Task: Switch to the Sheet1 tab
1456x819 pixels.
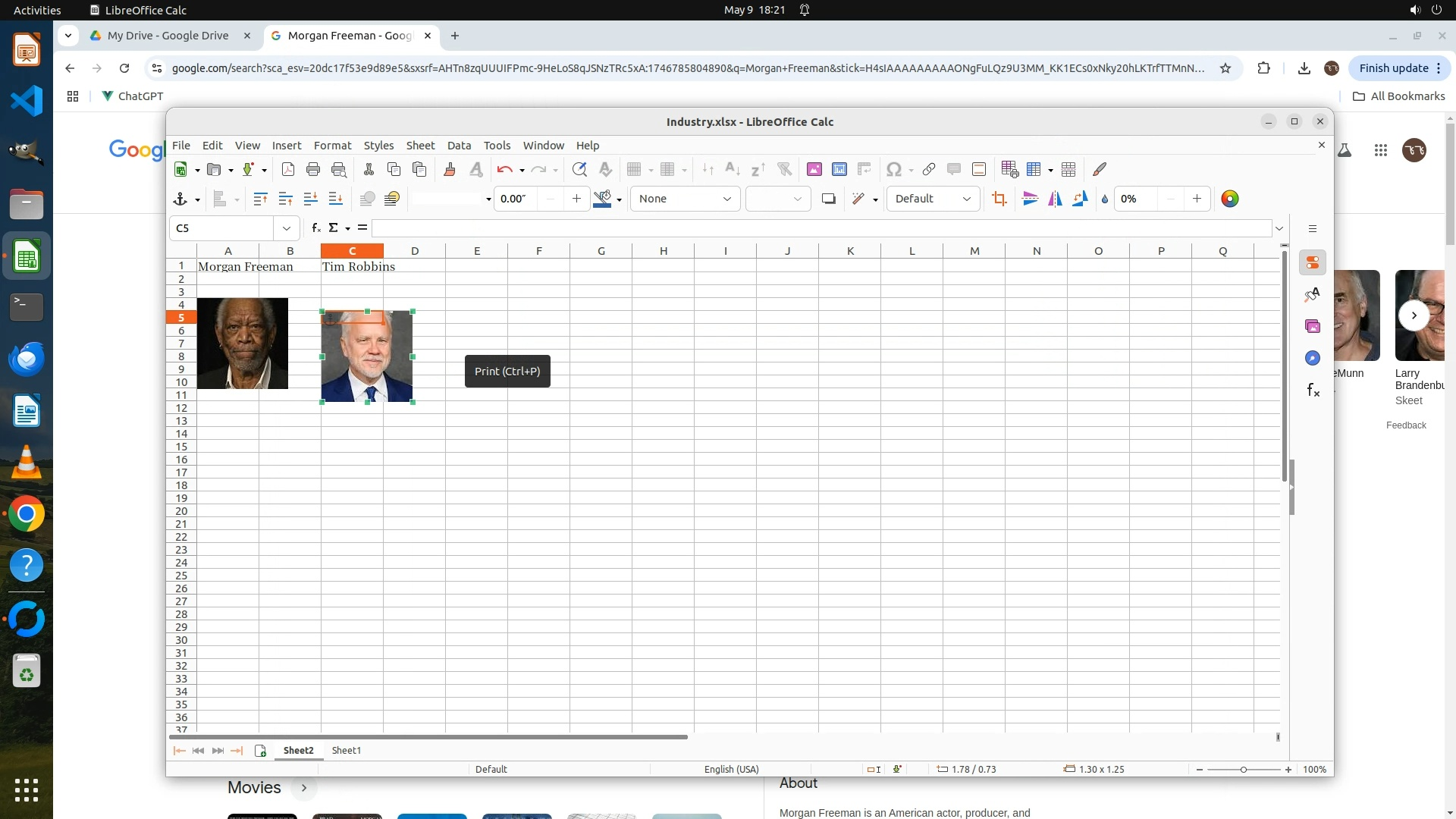Action: (x=346, y=751)
